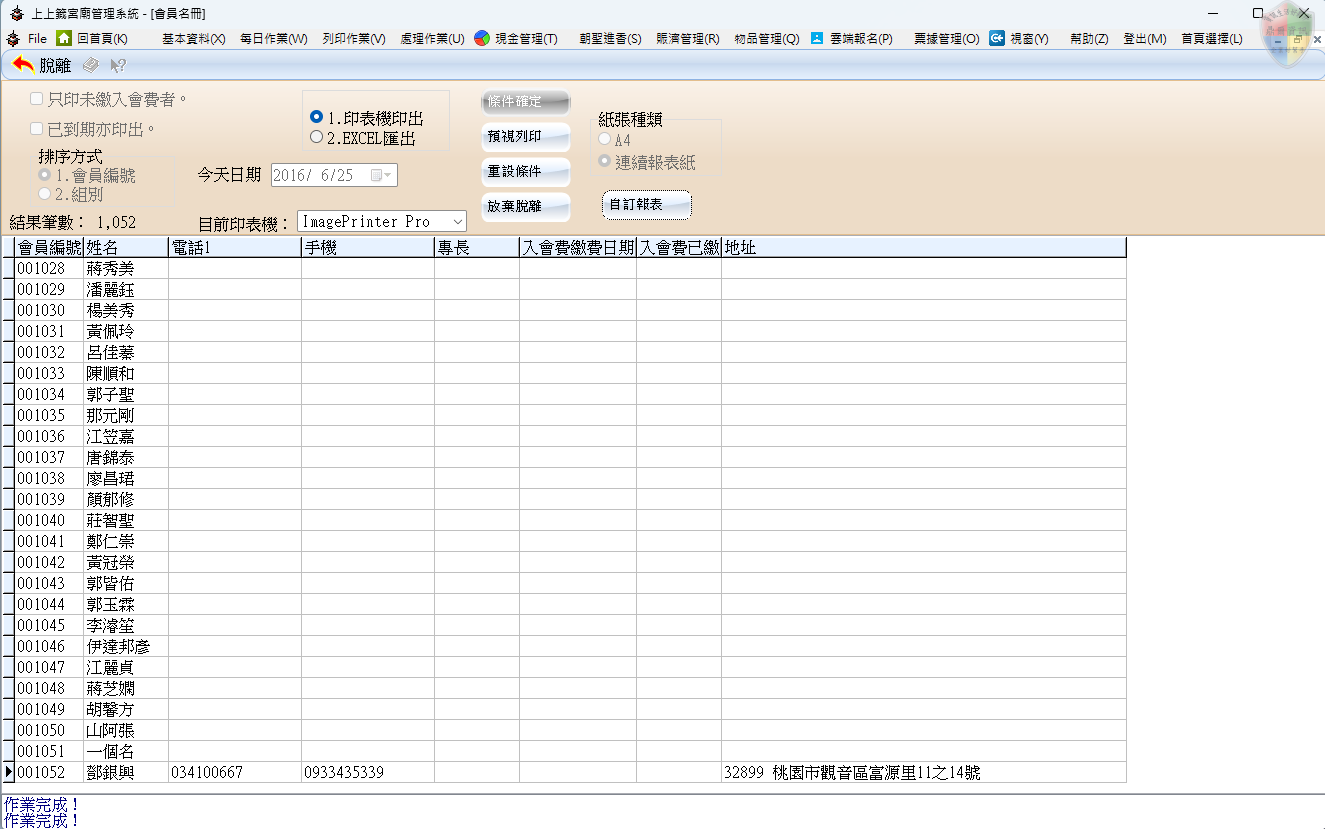
Task: Select the 1.印表機印出 radio option
Action: coord(317,118)
